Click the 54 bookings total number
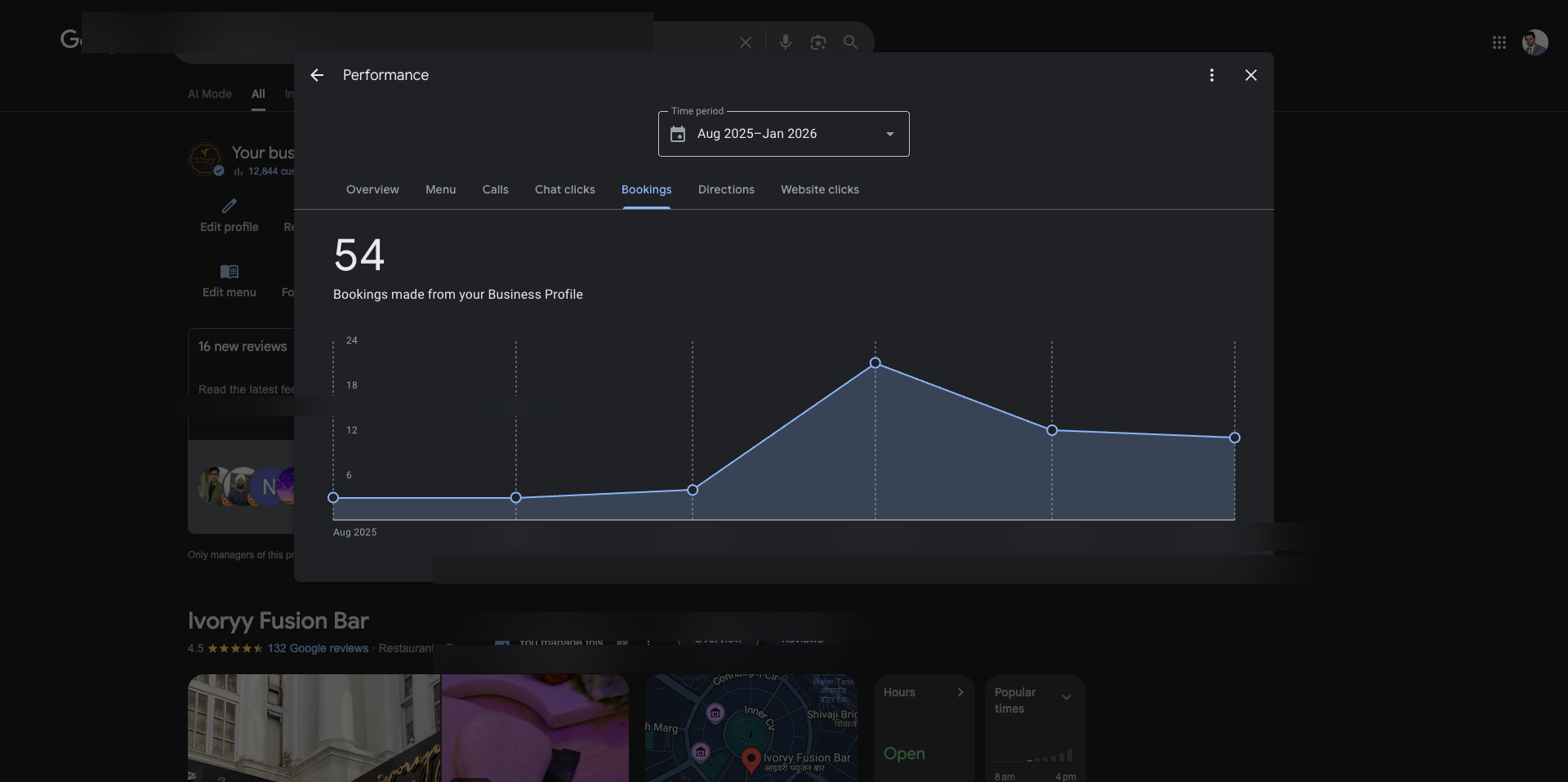 (359, 255)
